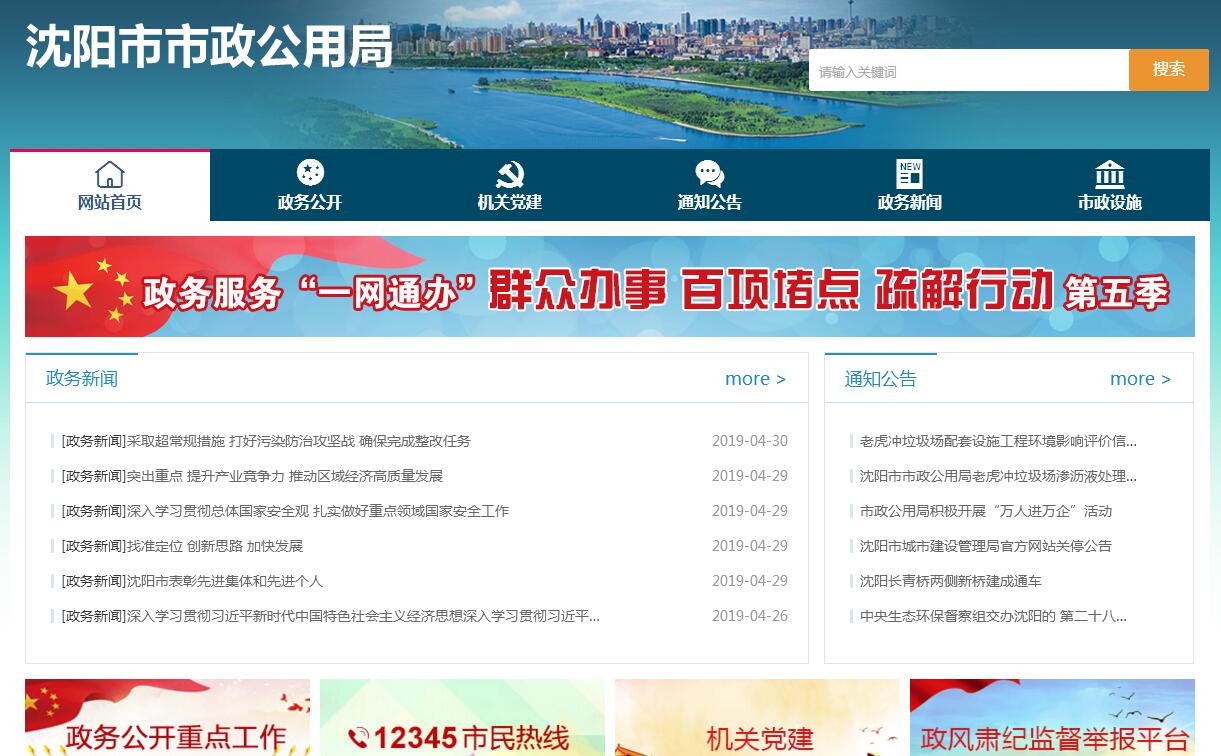1221x756 pixels.
Task: Switch to the 市政设施 navigation tab label
Action: pos(1110,202)
